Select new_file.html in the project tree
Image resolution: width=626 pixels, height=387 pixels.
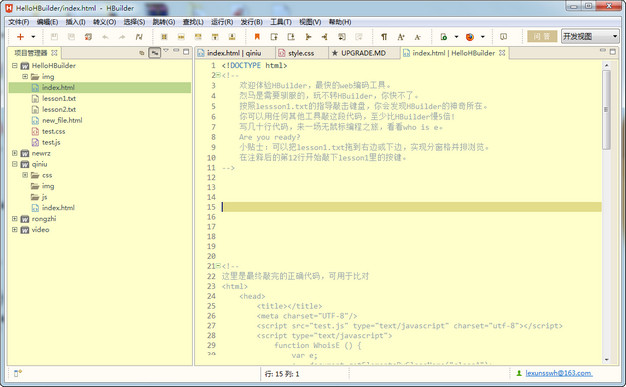[62, 120]
